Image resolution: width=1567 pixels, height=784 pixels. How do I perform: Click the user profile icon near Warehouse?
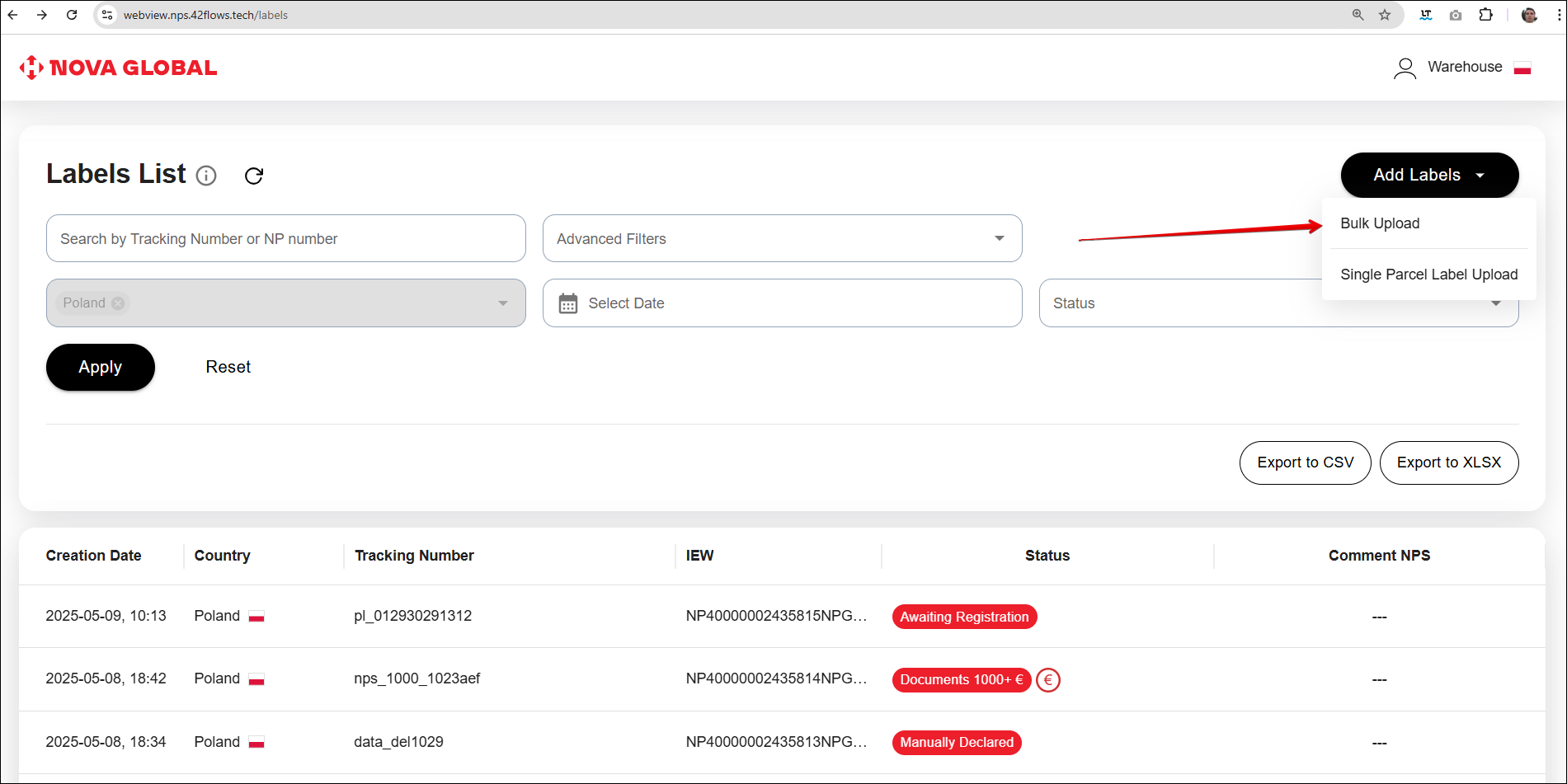coord(1405,68)
